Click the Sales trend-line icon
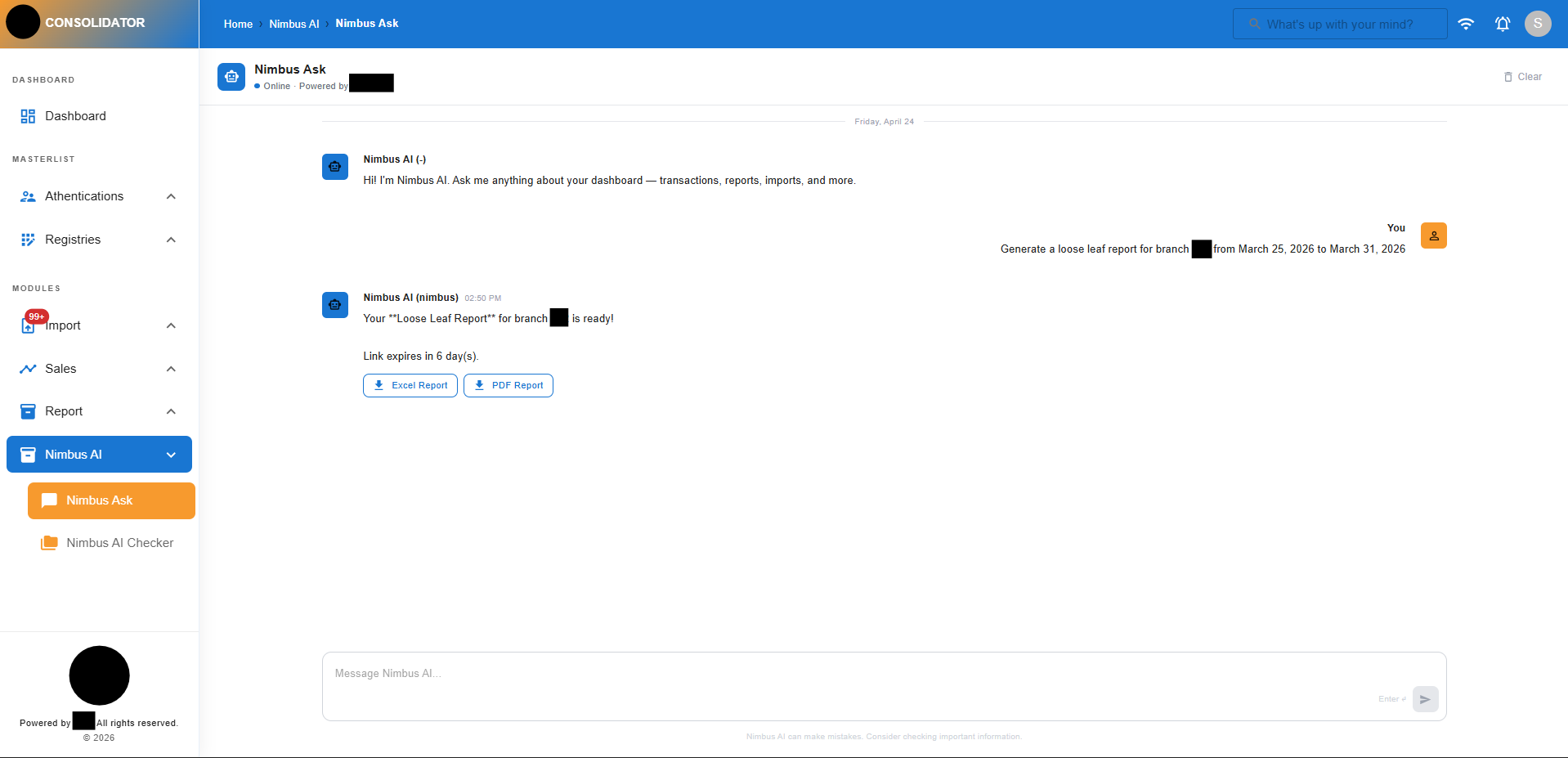Image resolution: width=1568 pixels, height=758 pixels. (27, 368)
